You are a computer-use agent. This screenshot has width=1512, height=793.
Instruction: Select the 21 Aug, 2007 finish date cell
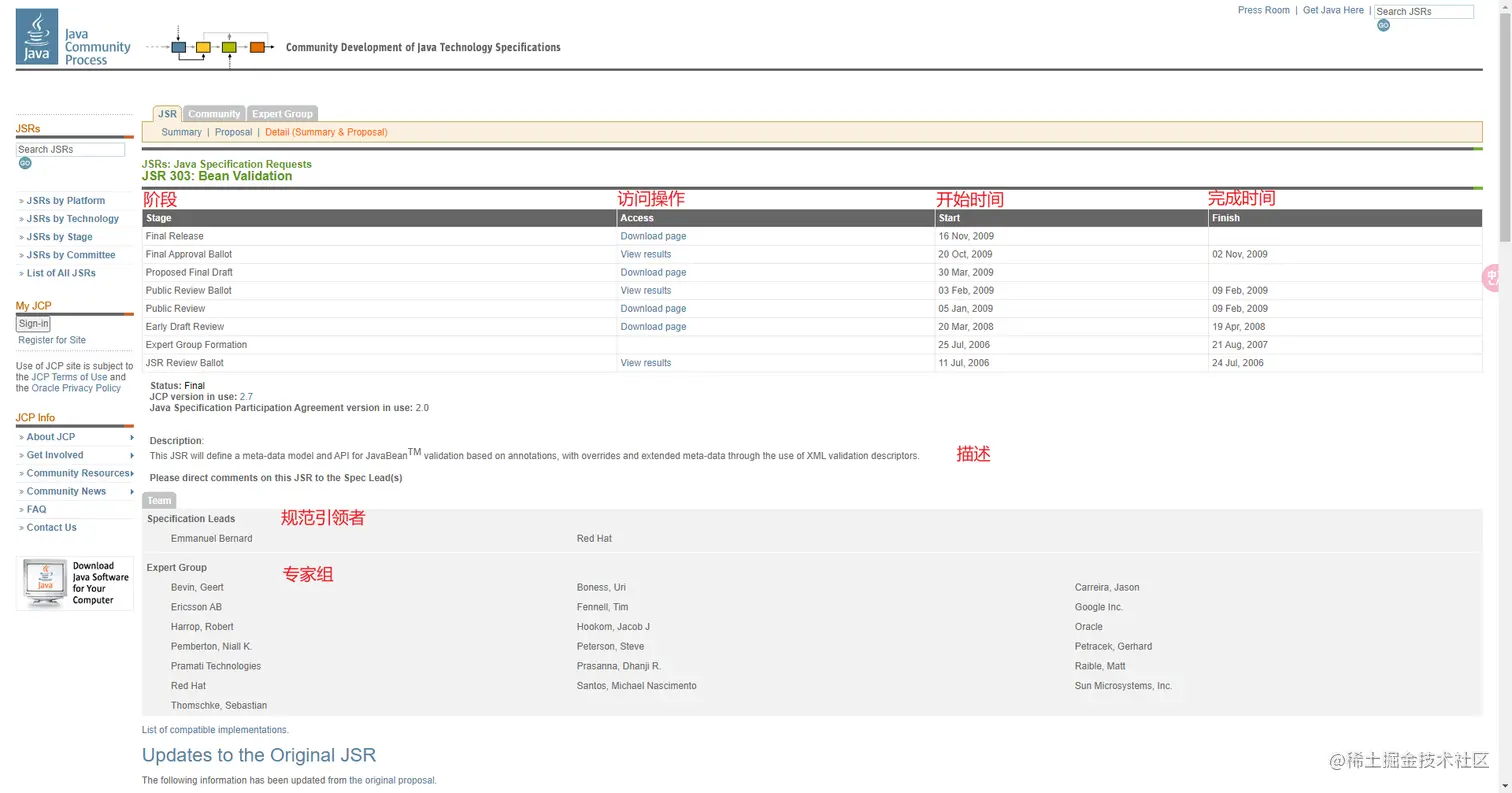click(1239, 345)
